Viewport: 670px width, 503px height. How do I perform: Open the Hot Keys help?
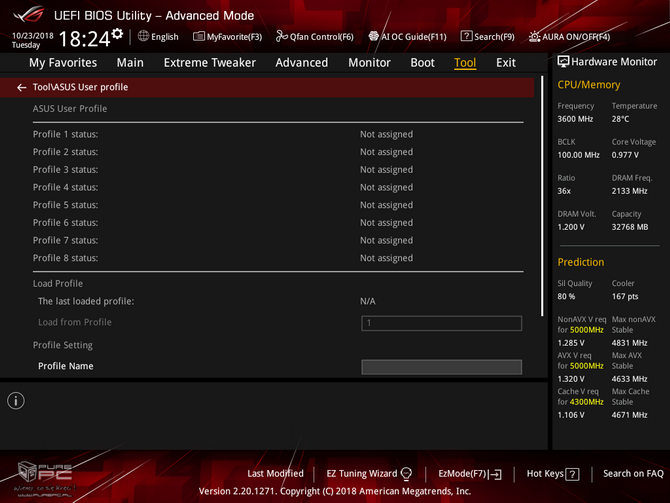tap(545, 474)
